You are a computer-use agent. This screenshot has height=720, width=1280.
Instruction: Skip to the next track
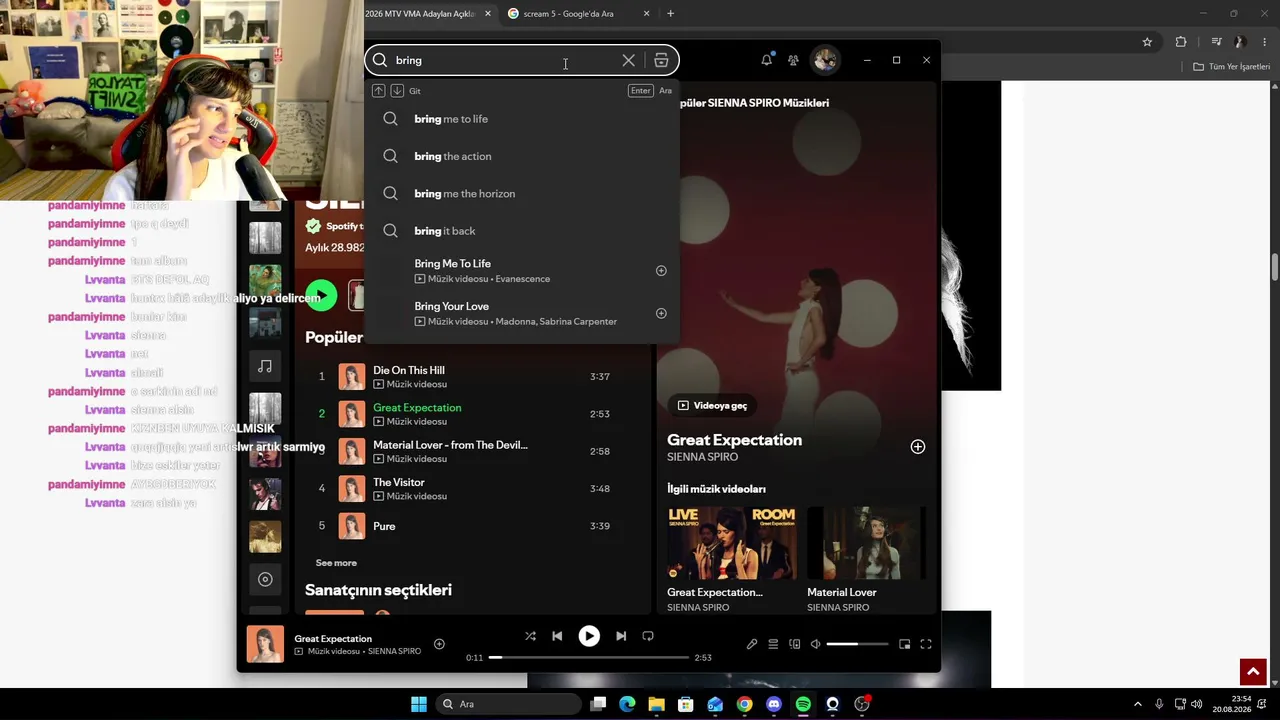(621, 636)
